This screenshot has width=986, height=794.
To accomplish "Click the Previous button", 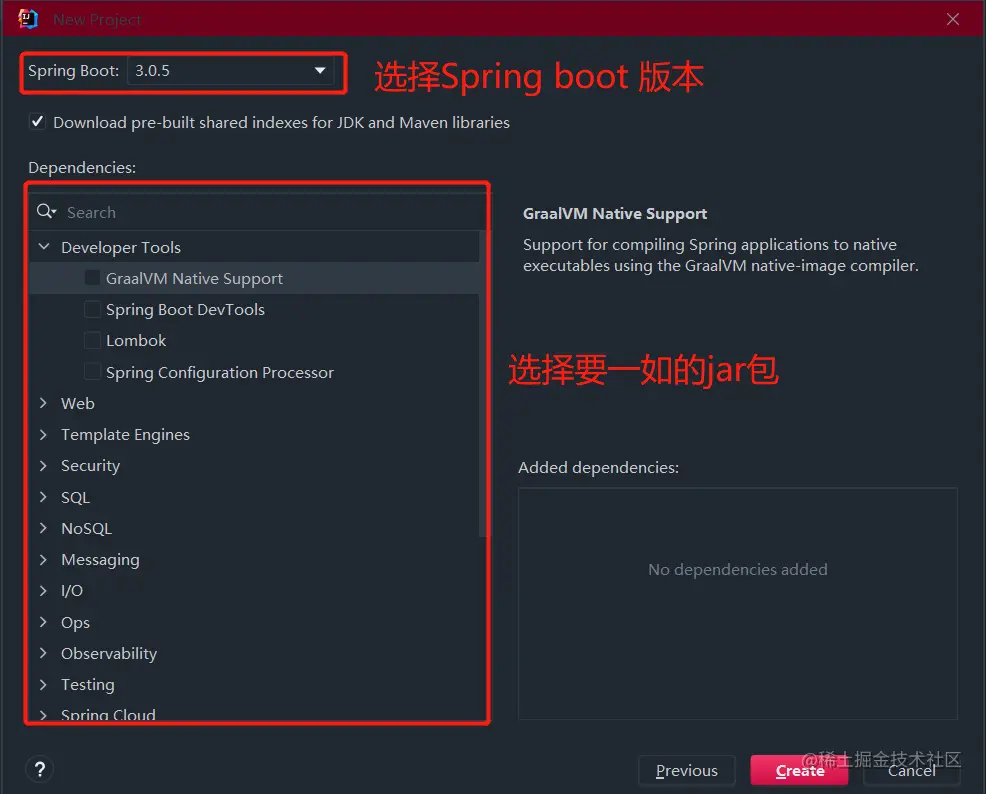I will tap(687, 770).
